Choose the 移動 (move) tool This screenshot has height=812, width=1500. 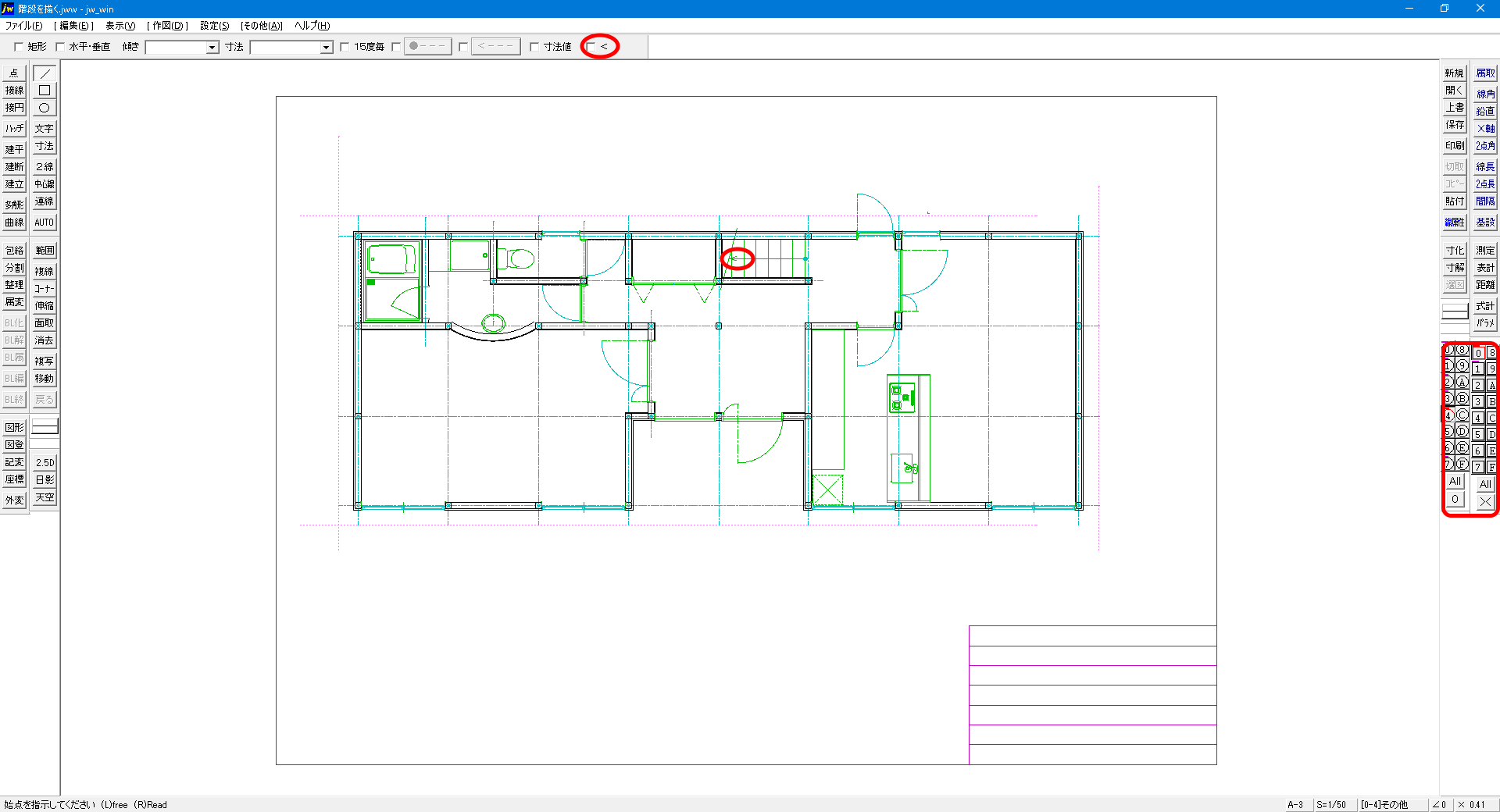click(x=45, y=378)
